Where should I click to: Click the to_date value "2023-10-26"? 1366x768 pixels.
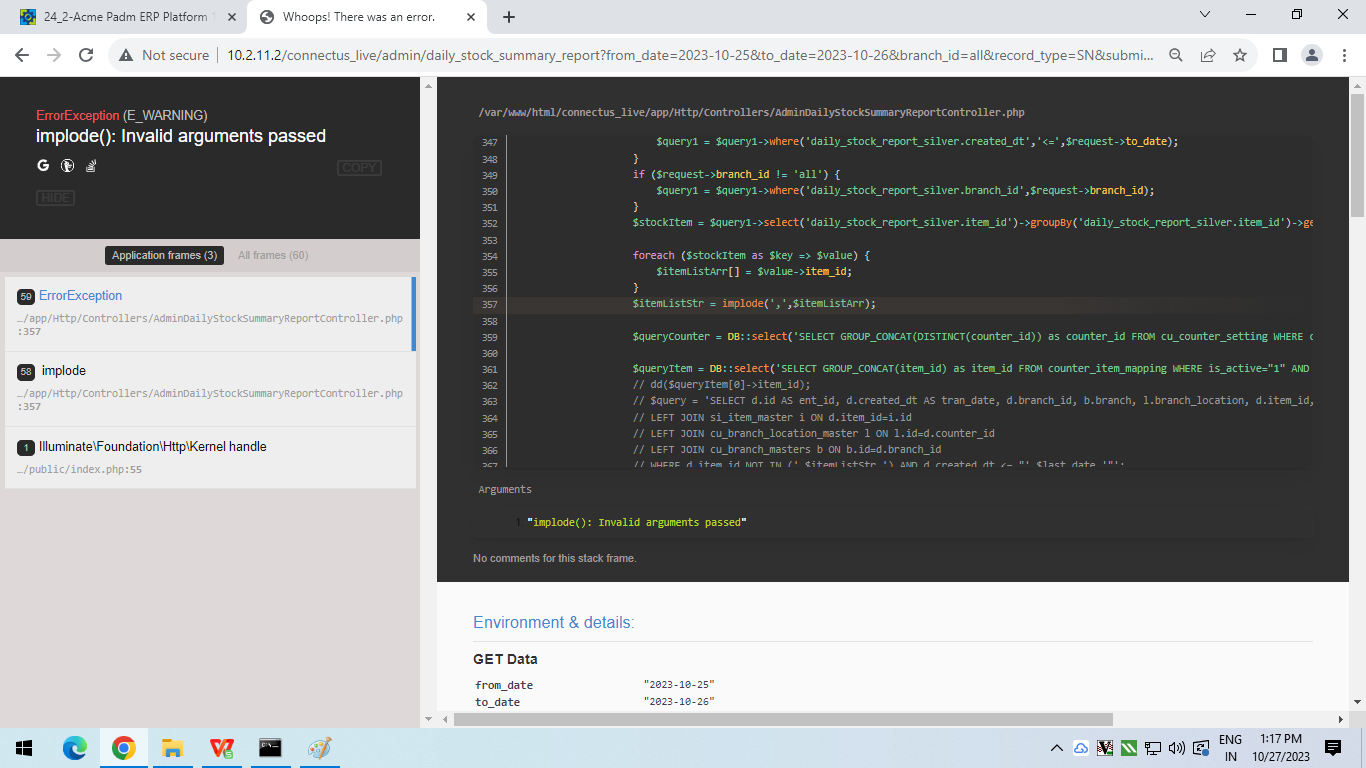point(679,702)
